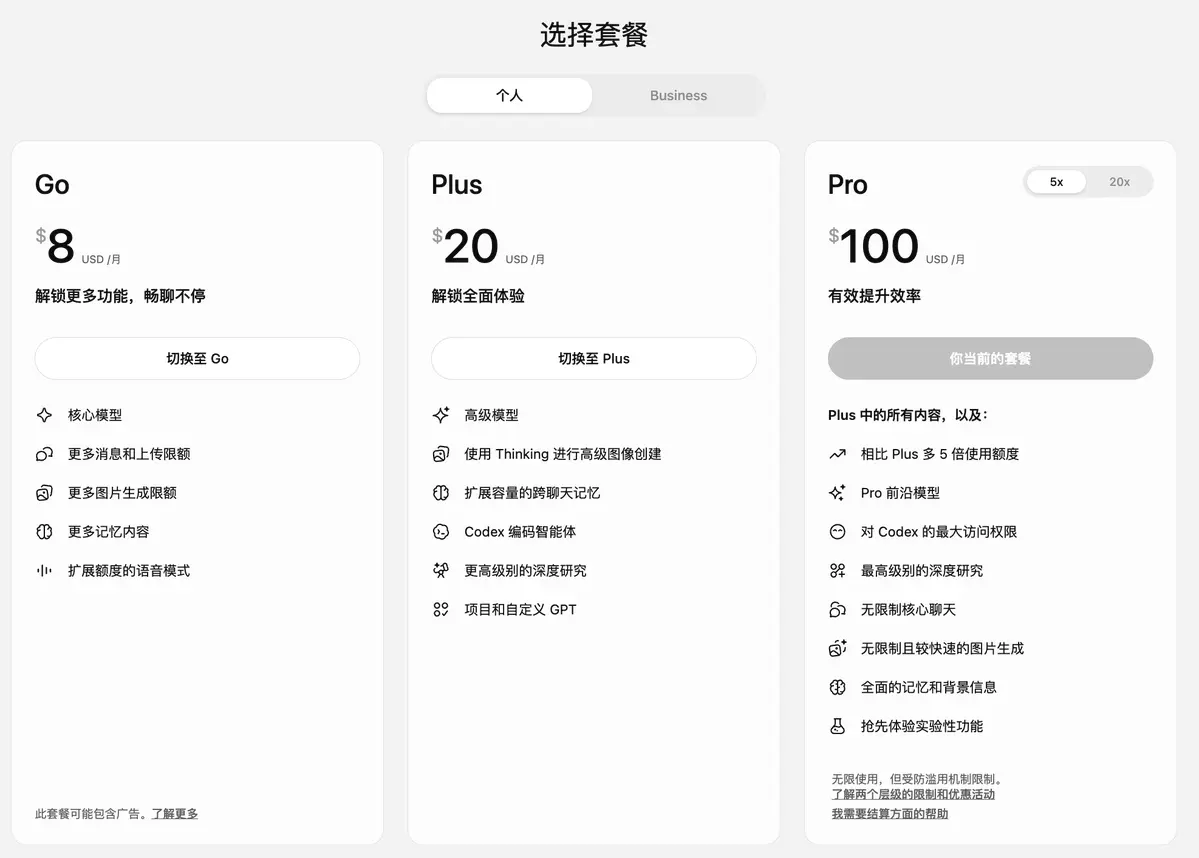Click the Pro plan title

(847, 185)
